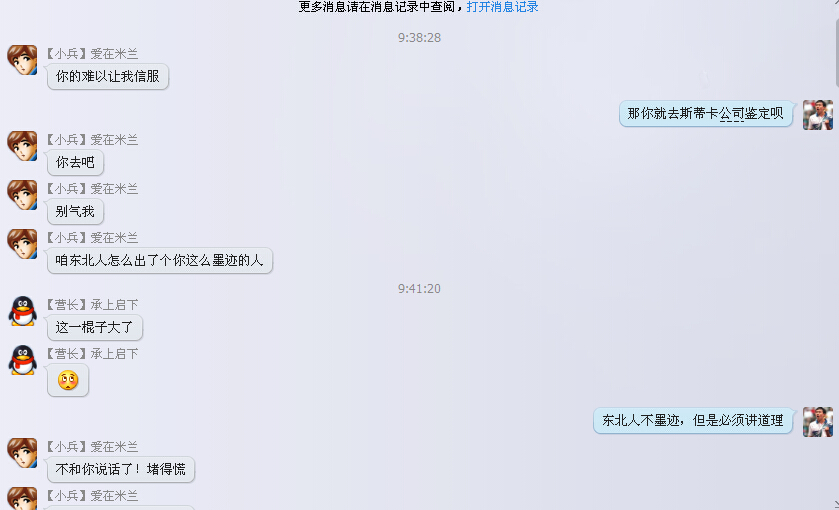839x510 pixels.
Task: Click avatar beside 咱东北人怎么出了个你这么墨迹的人
Action: click(x=22, y=244)
